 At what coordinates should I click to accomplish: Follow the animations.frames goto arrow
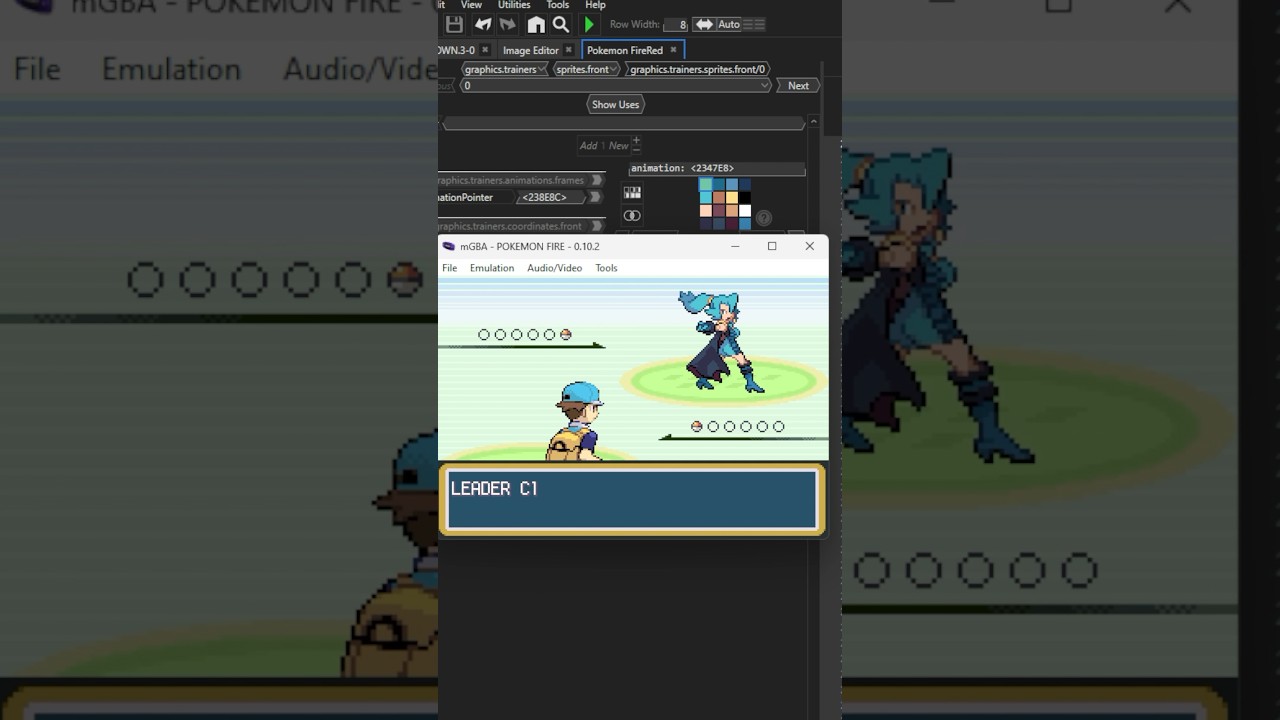click(x=597, y=180)
